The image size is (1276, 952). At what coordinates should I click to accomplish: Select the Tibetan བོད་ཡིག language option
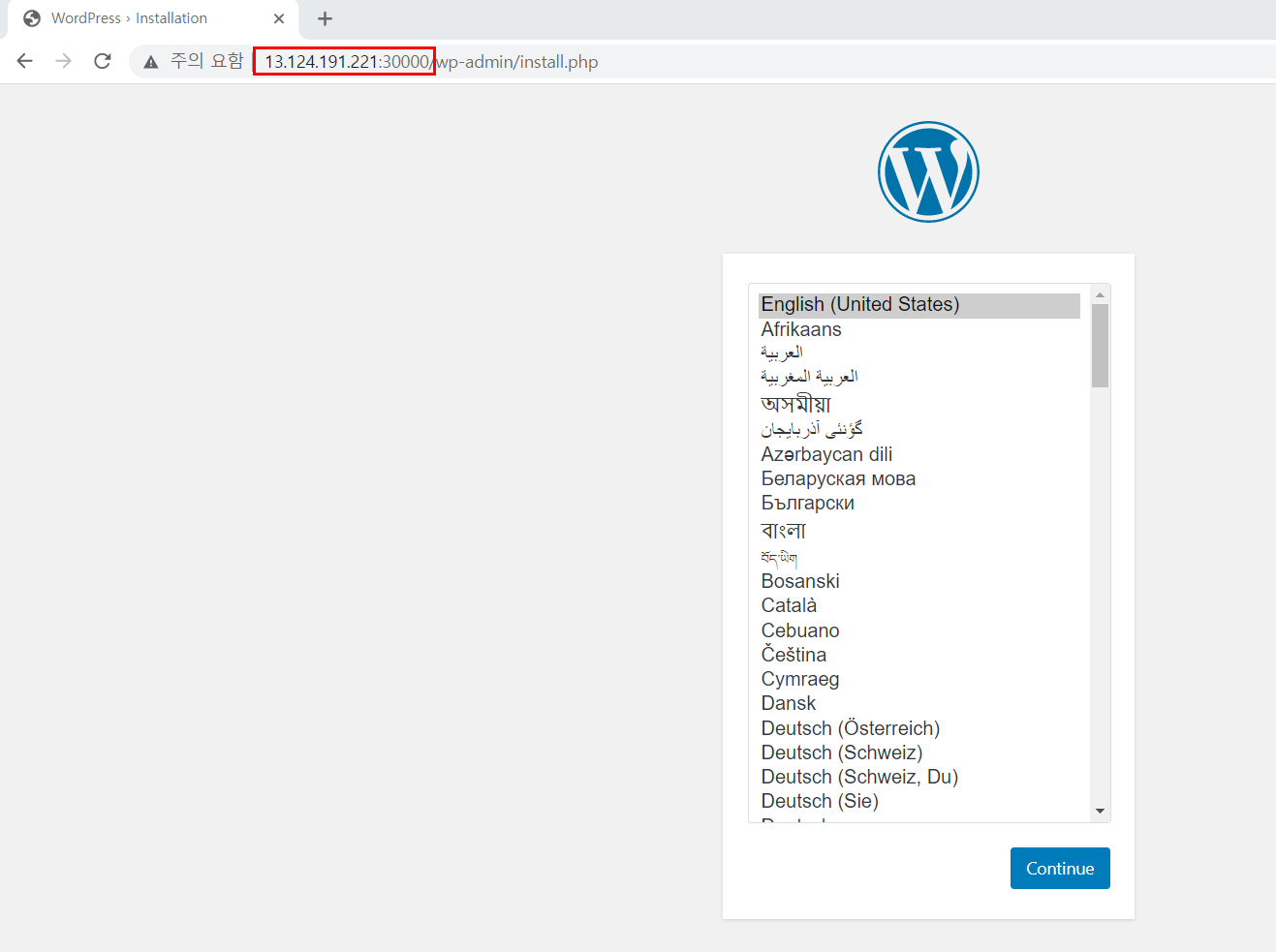pyautogui.click(x=918, y=557)
